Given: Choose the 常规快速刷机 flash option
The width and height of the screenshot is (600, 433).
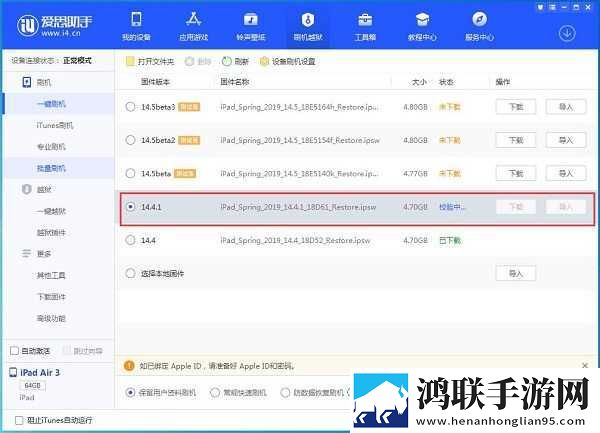Looking at the screenshot, I should coord(215,392).
